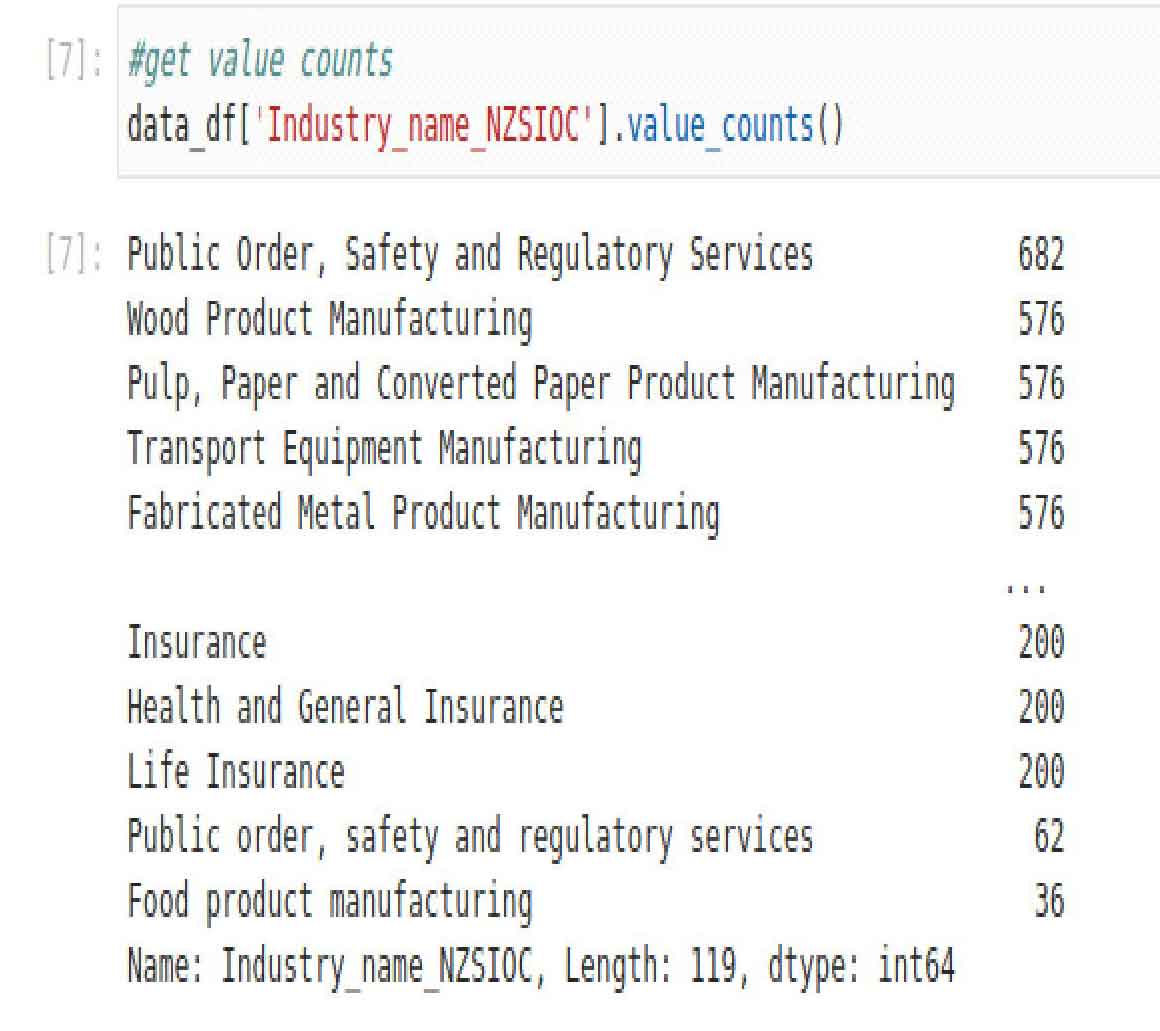The image size is (1160, 1031).
Task: Click the count value 682
Action: click(1040, 257)
